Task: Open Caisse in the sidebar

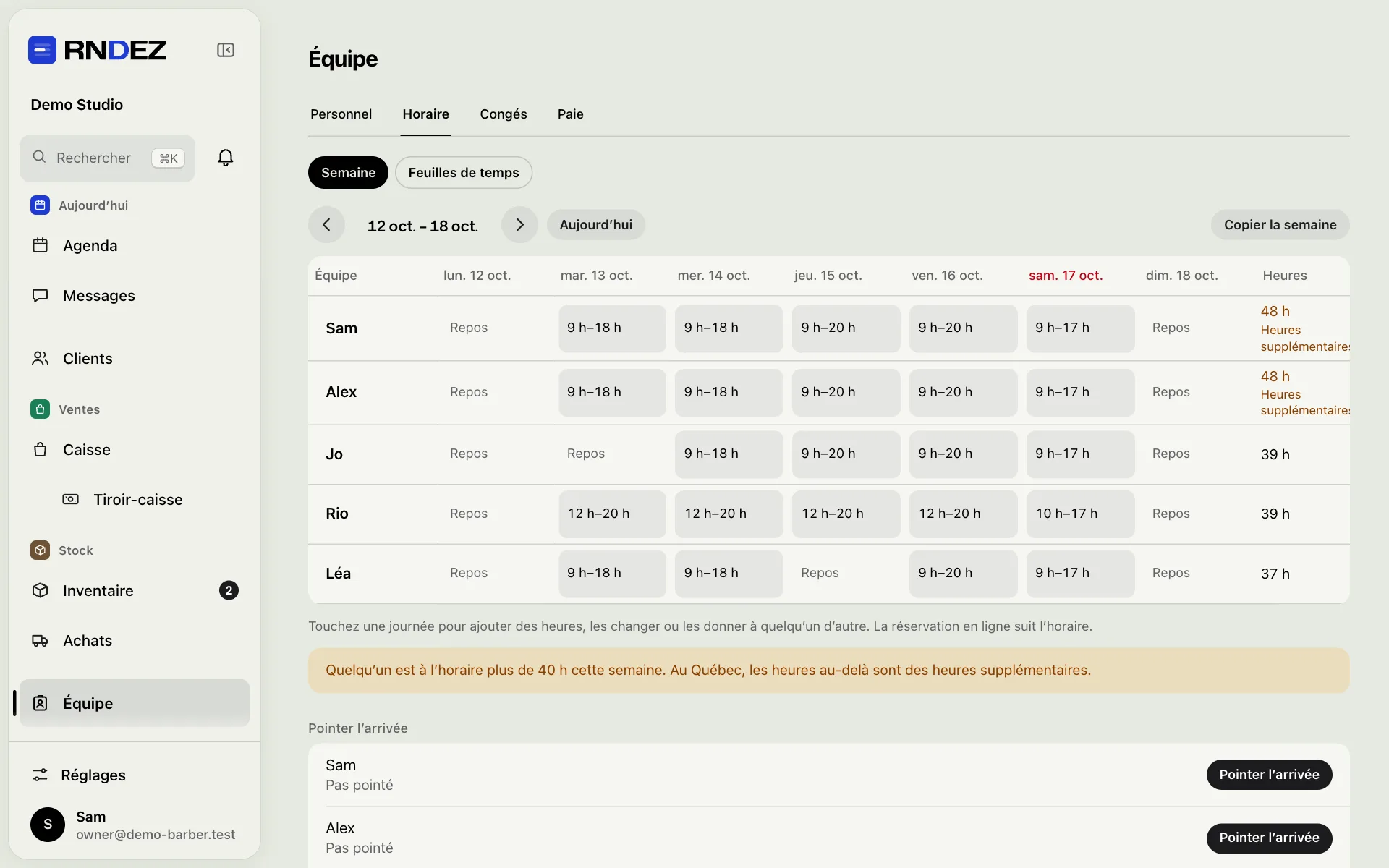Action: 135,450
